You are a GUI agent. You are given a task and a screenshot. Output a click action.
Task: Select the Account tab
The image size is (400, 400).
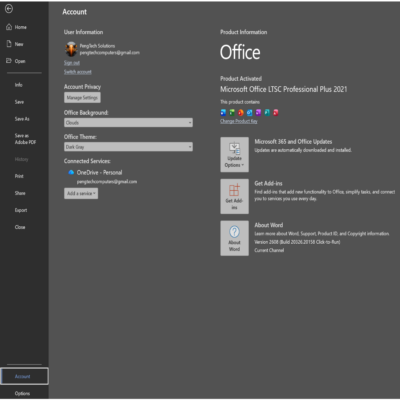[24, 376]
